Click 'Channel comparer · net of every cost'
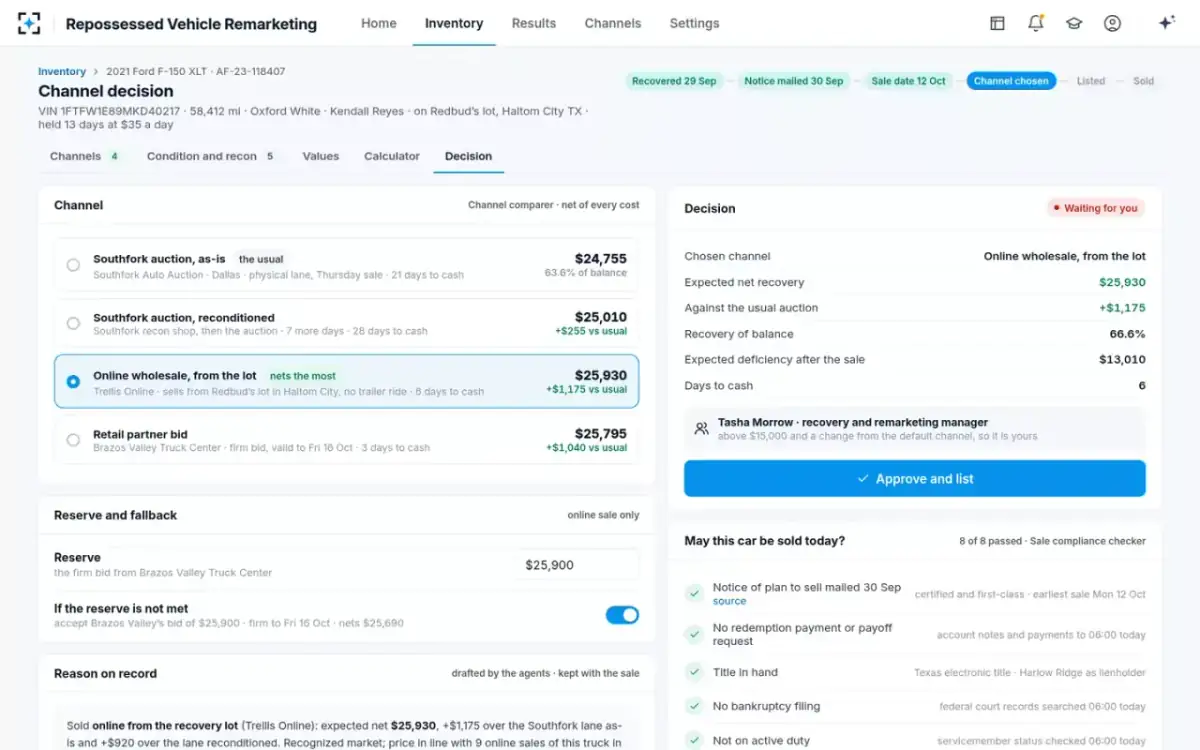This screenshot has height=750, width=1200. 553,205
